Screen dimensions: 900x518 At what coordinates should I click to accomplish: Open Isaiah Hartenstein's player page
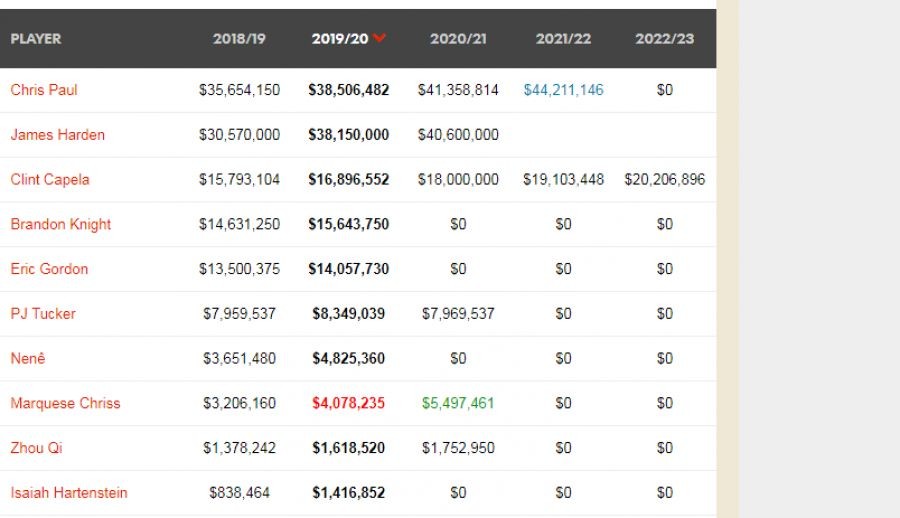(69, 493)
